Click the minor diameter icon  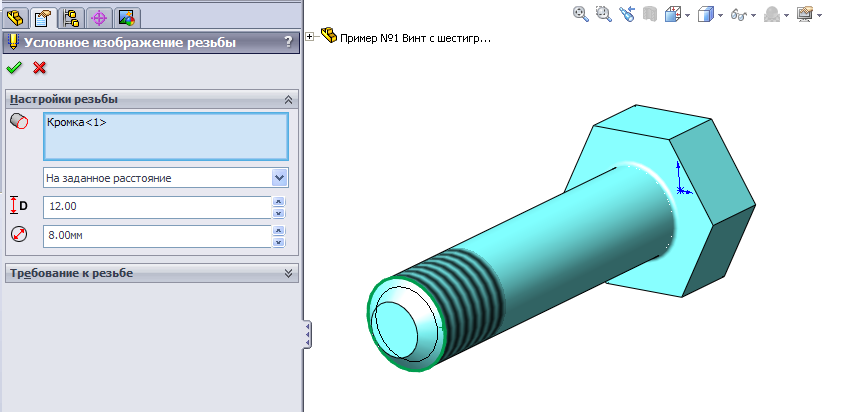pyautogui.click(x=19, y=235)
